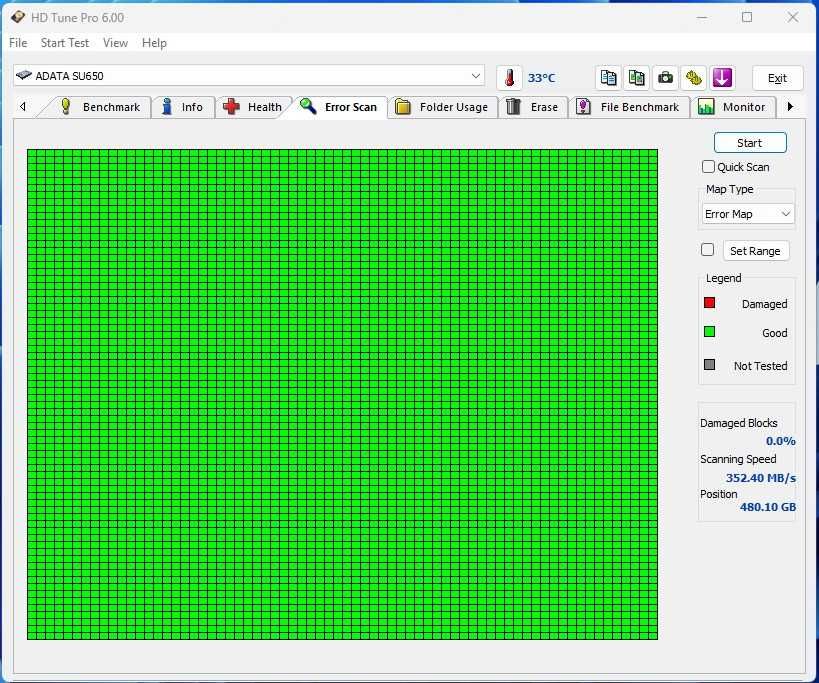Click the copy screenshot to clipboard icon

[x=637, y=78]
